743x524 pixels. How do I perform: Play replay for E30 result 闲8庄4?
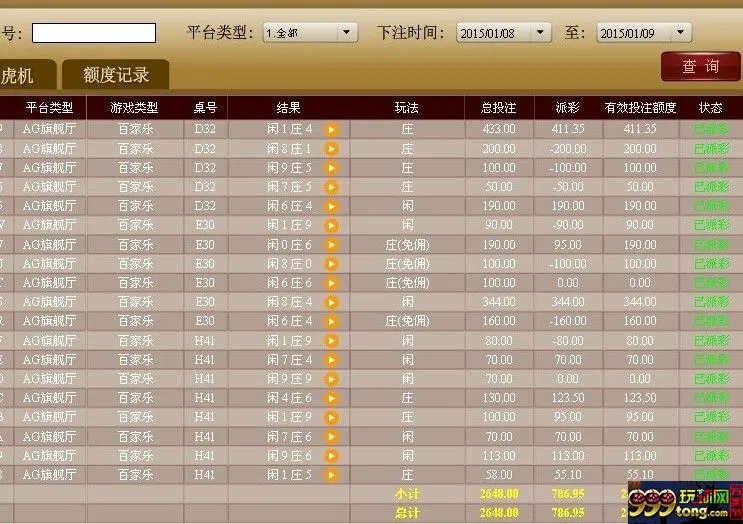[x=332, y=302]
